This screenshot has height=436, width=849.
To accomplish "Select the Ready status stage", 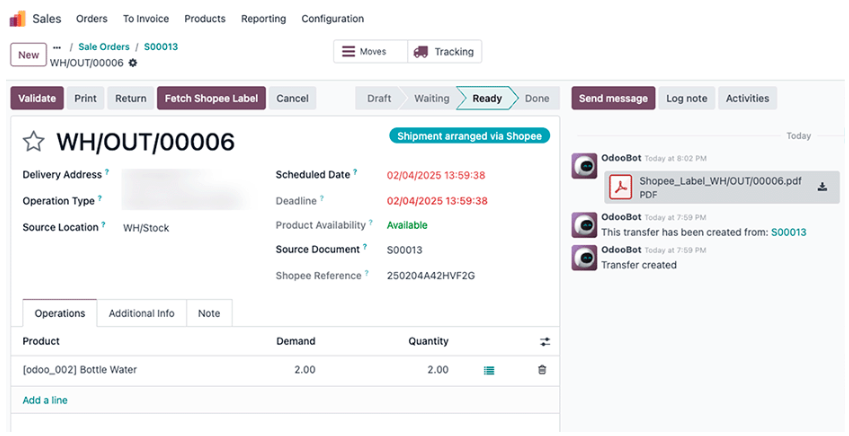I will tap(487, 98).
